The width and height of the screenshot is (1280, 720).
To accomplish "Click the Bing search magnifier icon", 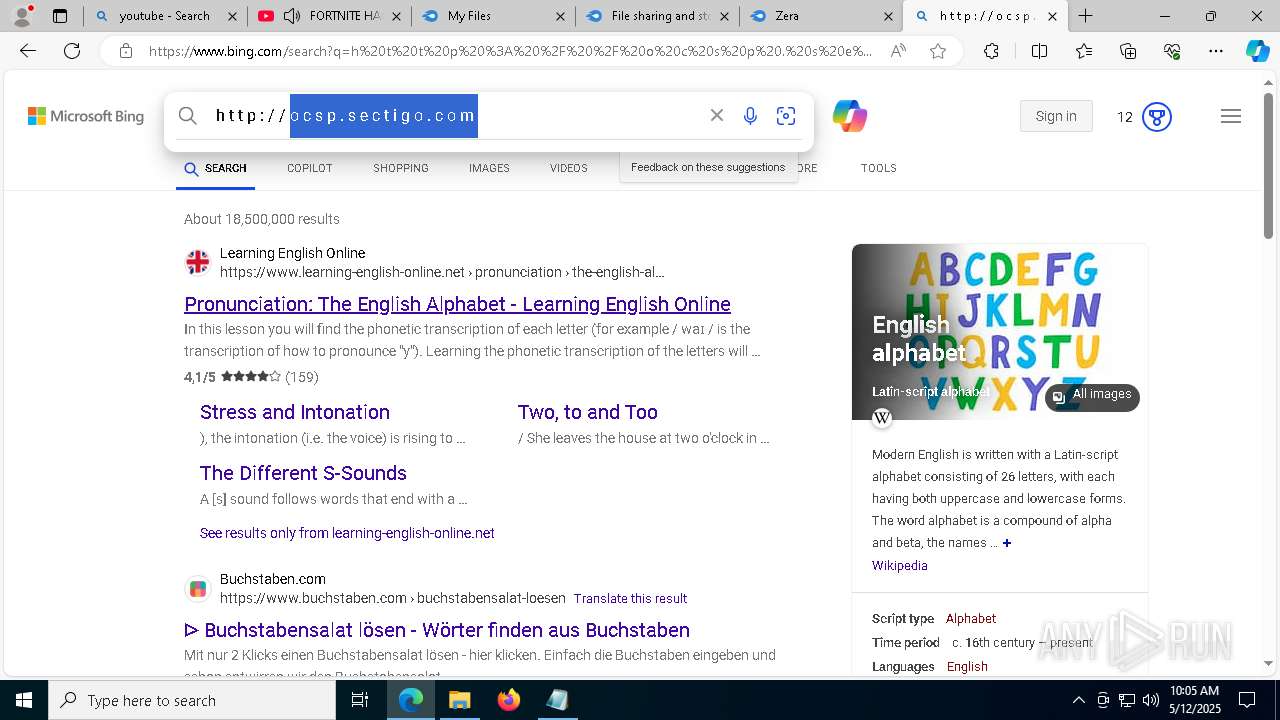I will pos(187,116).
